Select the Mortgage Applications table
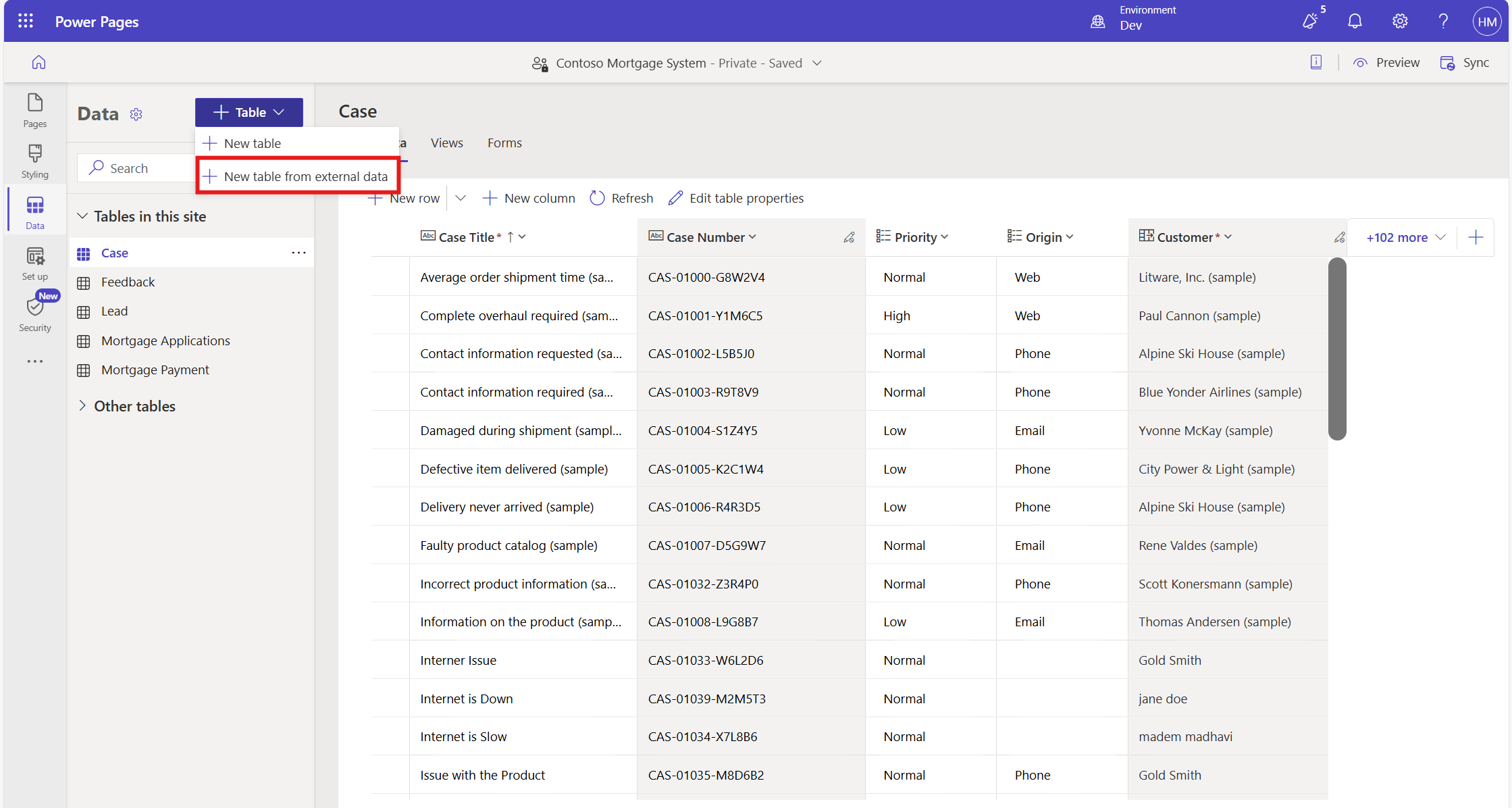The width and height of the screenshot is (1512, 808). click(165, 340)
